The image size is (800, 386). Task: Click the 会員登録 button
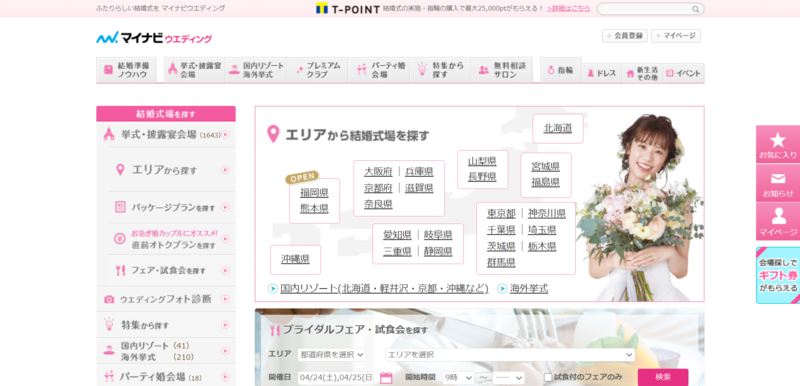point(625,36)
